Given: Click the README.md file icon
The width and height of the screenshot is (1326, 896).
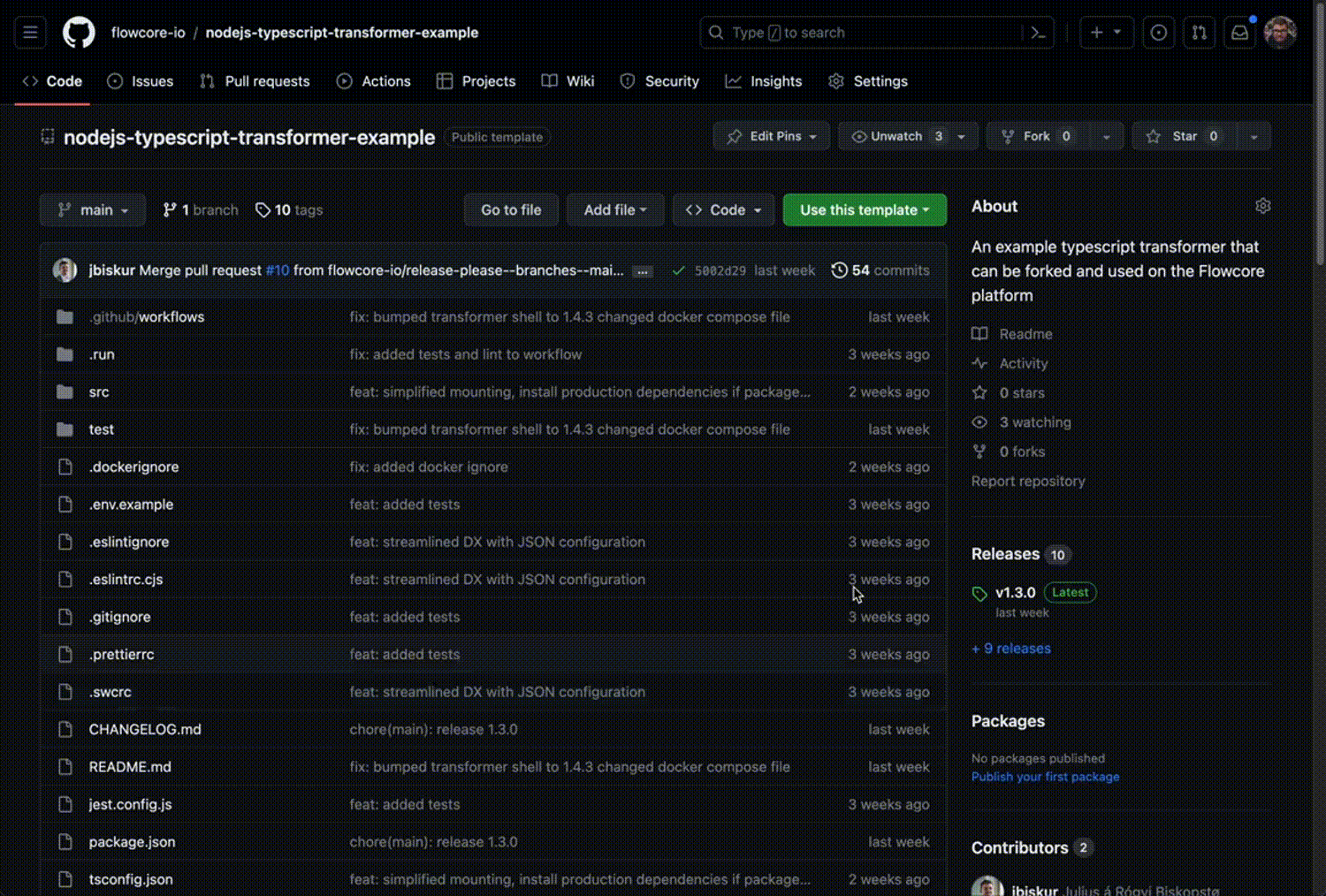Looking at the screenshot, I should [65, 767].
